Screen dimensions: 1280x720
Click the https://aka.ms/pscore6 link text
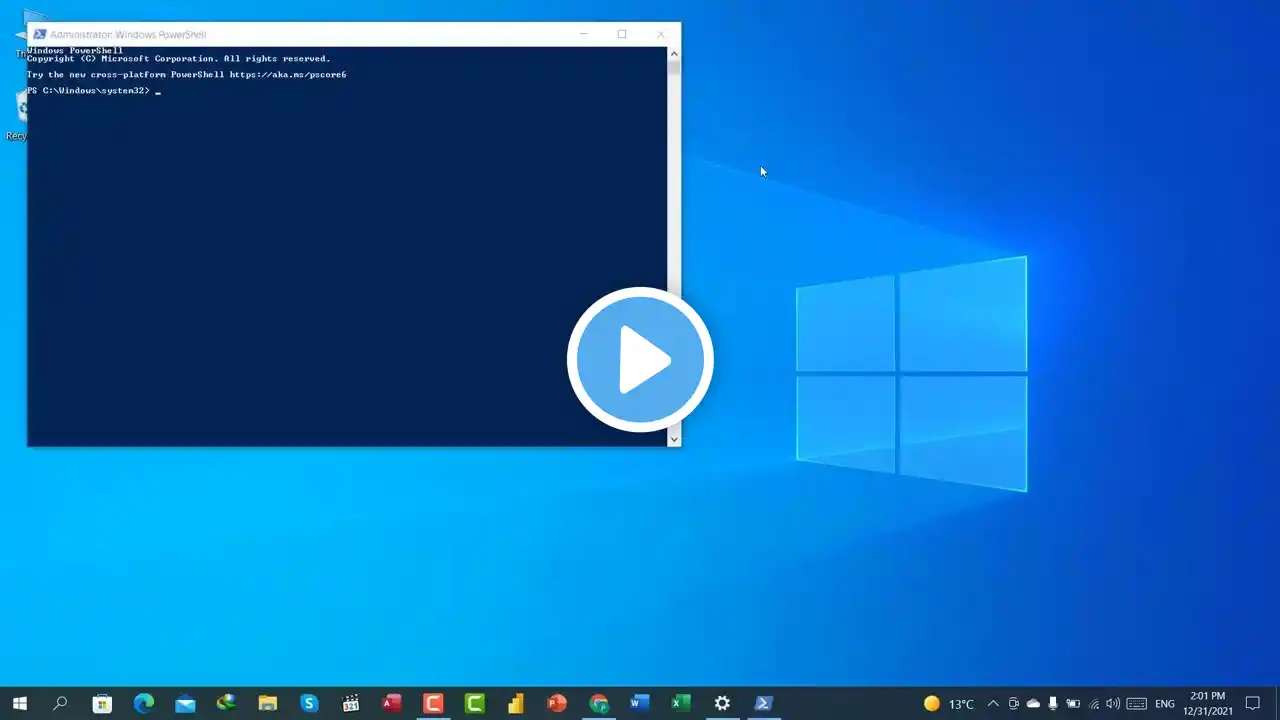pos(288,75)
